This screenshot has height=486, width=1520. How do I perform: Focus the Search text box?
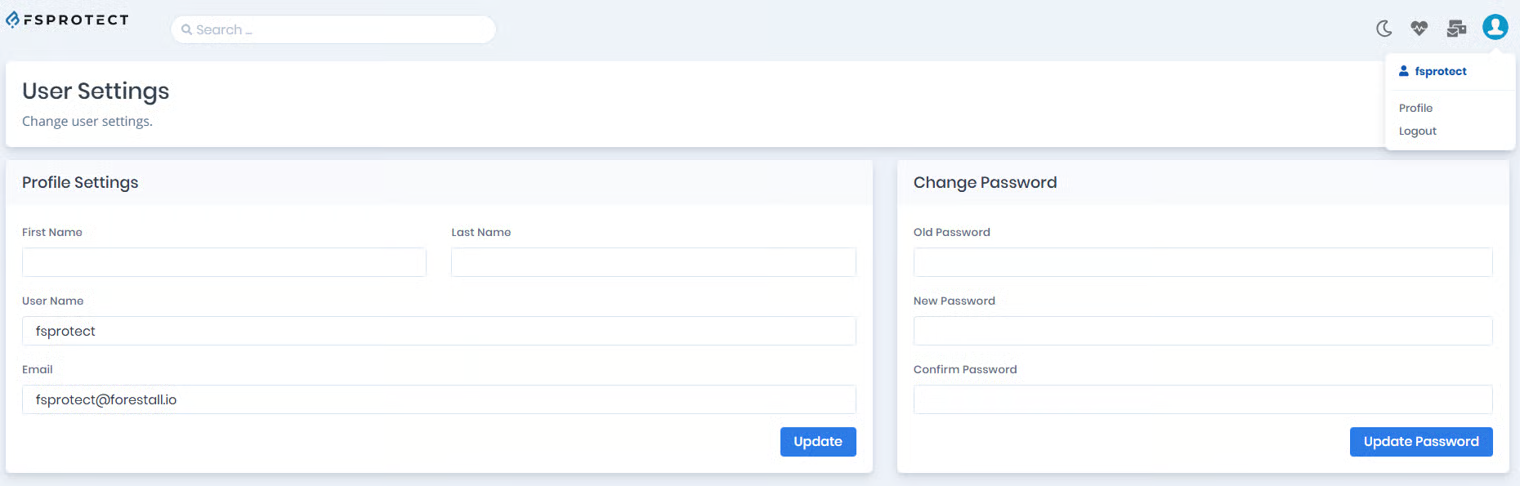340,30
